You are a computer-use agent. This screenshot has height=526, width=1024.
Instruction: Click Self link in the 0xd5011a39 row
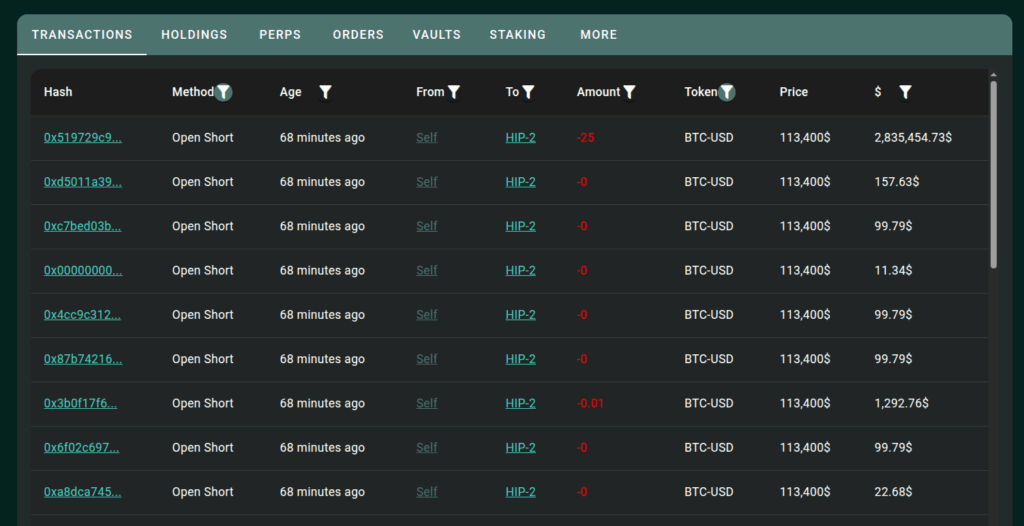(x=427, y=182)
